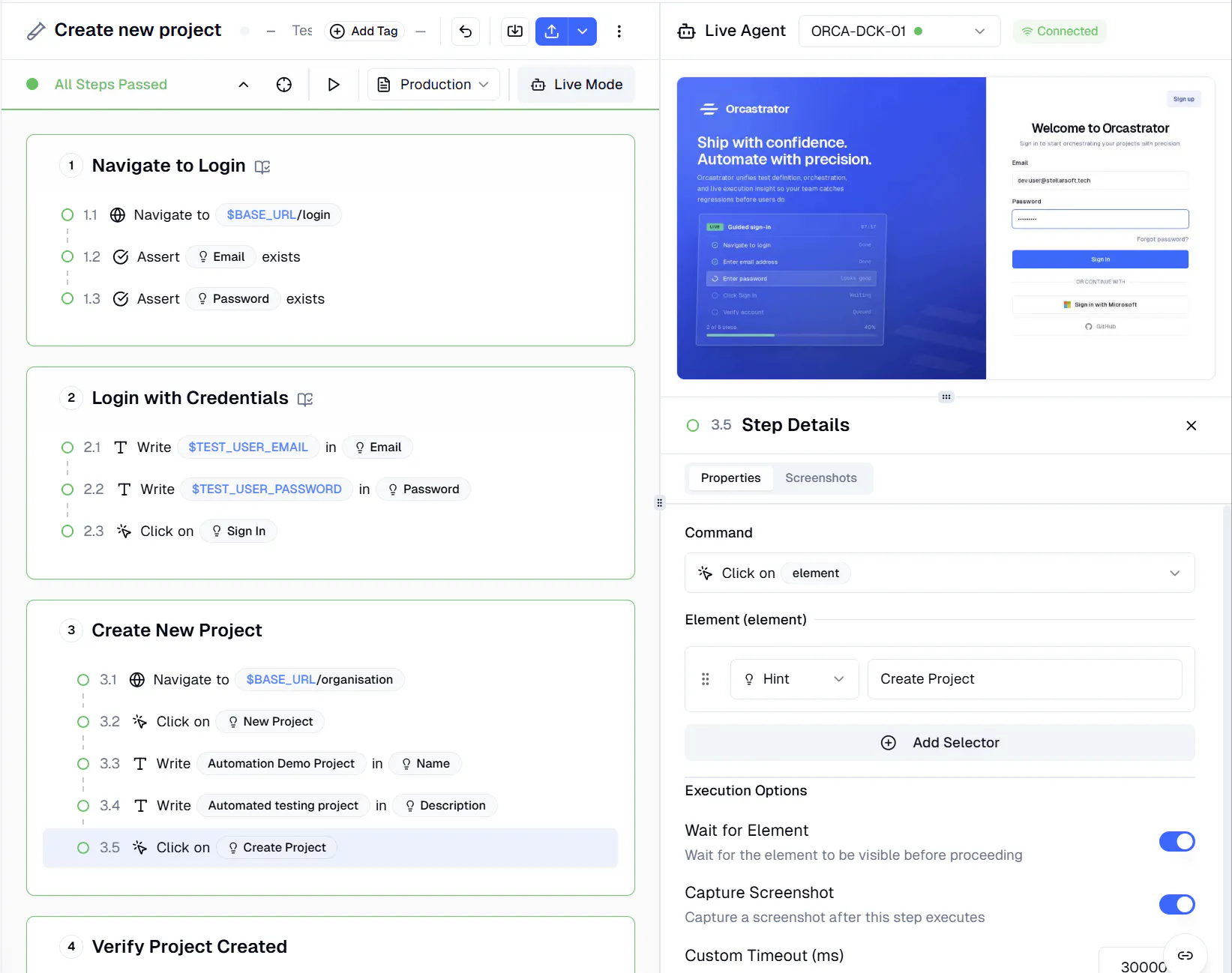Click the link icon floating button
The image size is (1232, 973).
click(1185, 955)
